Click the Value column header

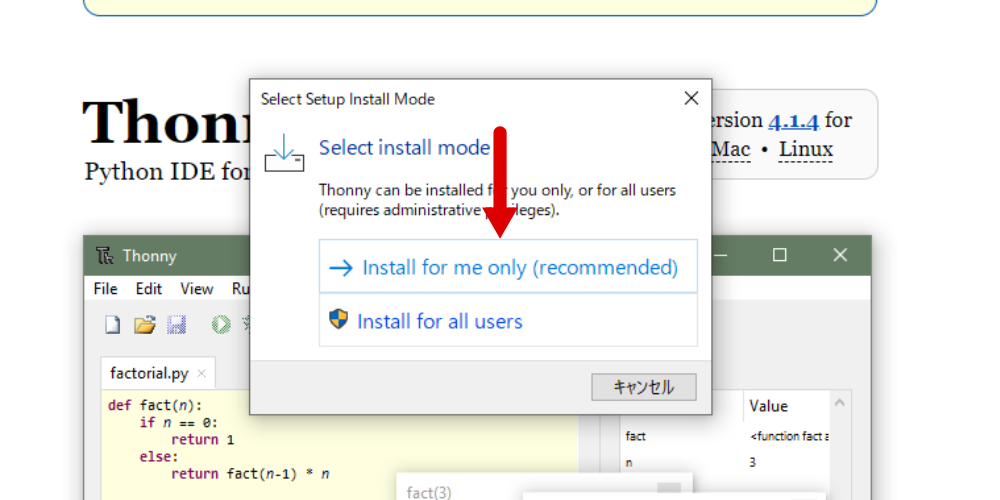coord(768,406)
